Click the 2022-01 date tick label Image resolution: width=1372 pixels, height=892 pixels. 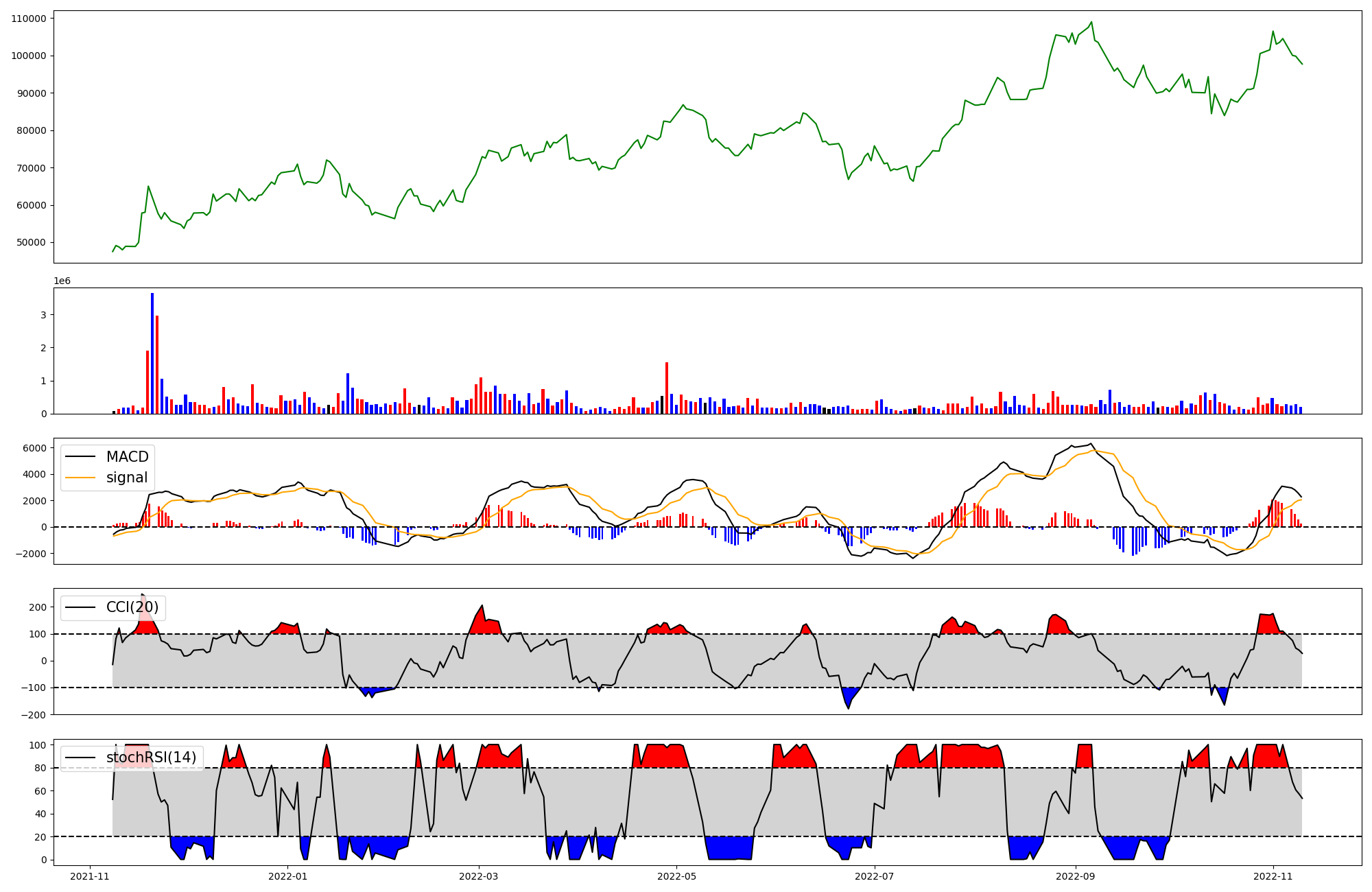(x=288, y=876)
